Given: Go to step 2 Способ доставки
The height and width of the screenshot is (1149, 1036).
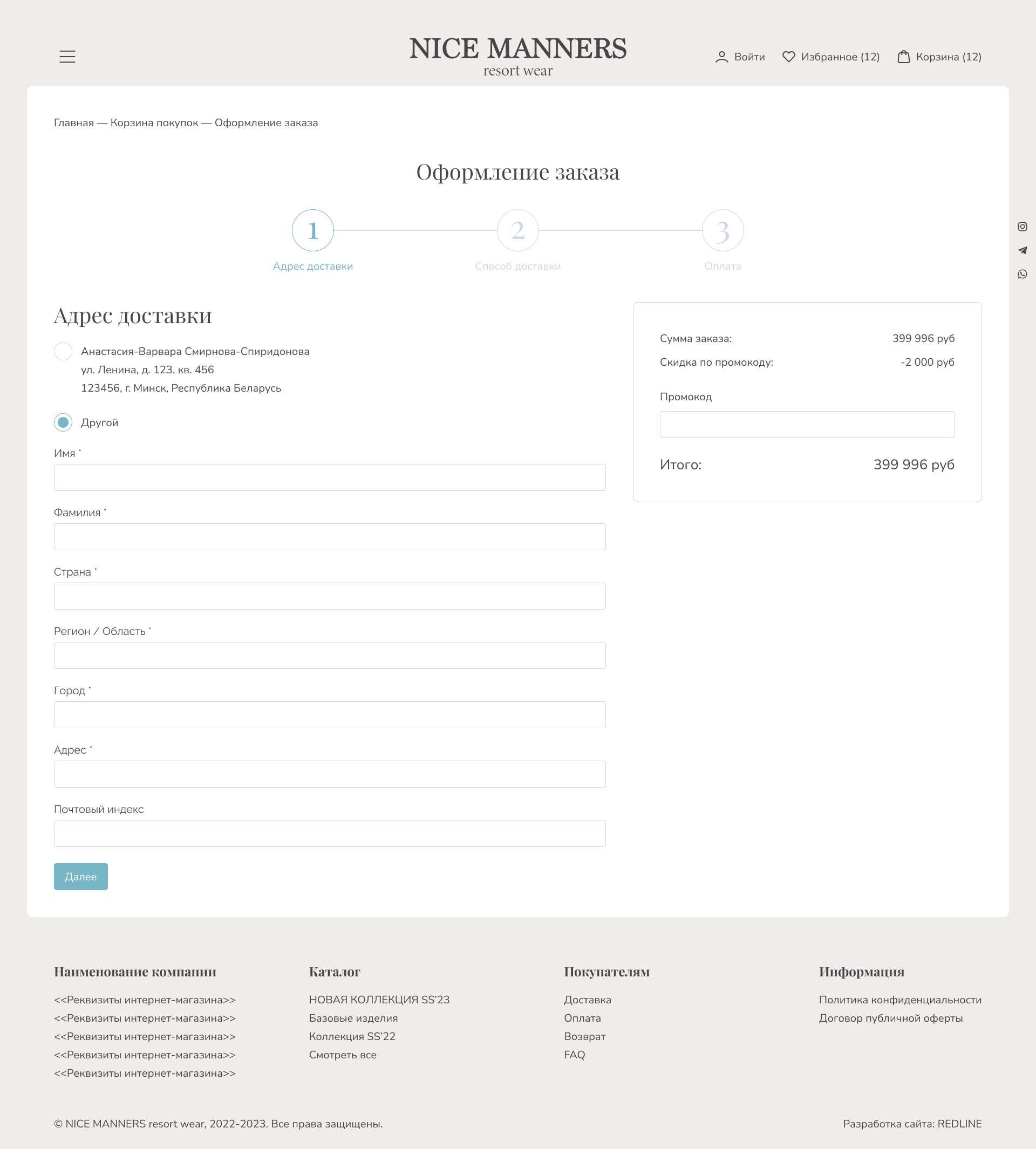Looking at the screenshot, I should tap(517, 230).
